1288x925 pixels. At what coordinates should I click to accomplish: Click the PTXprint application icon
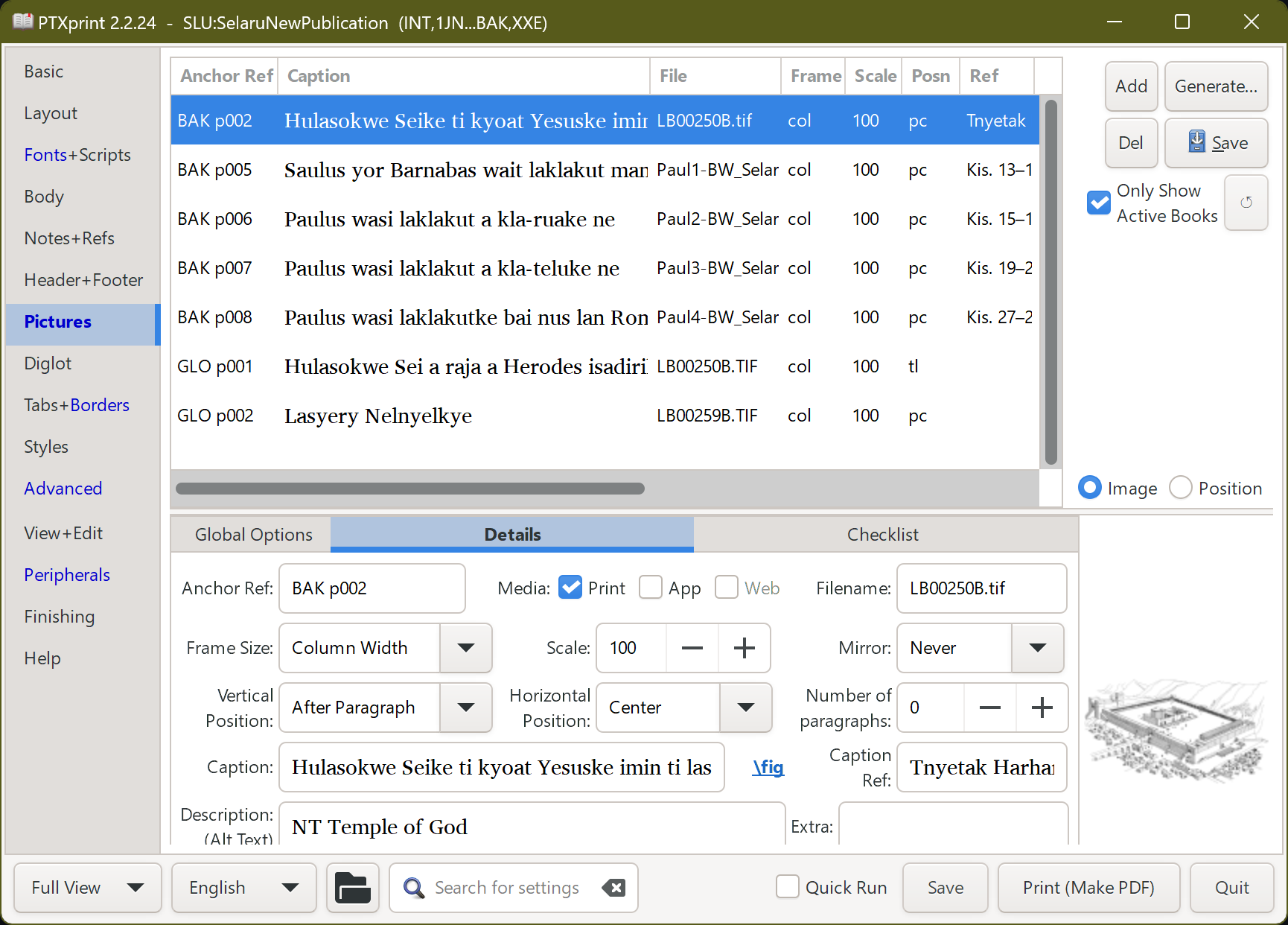[22, 22]
